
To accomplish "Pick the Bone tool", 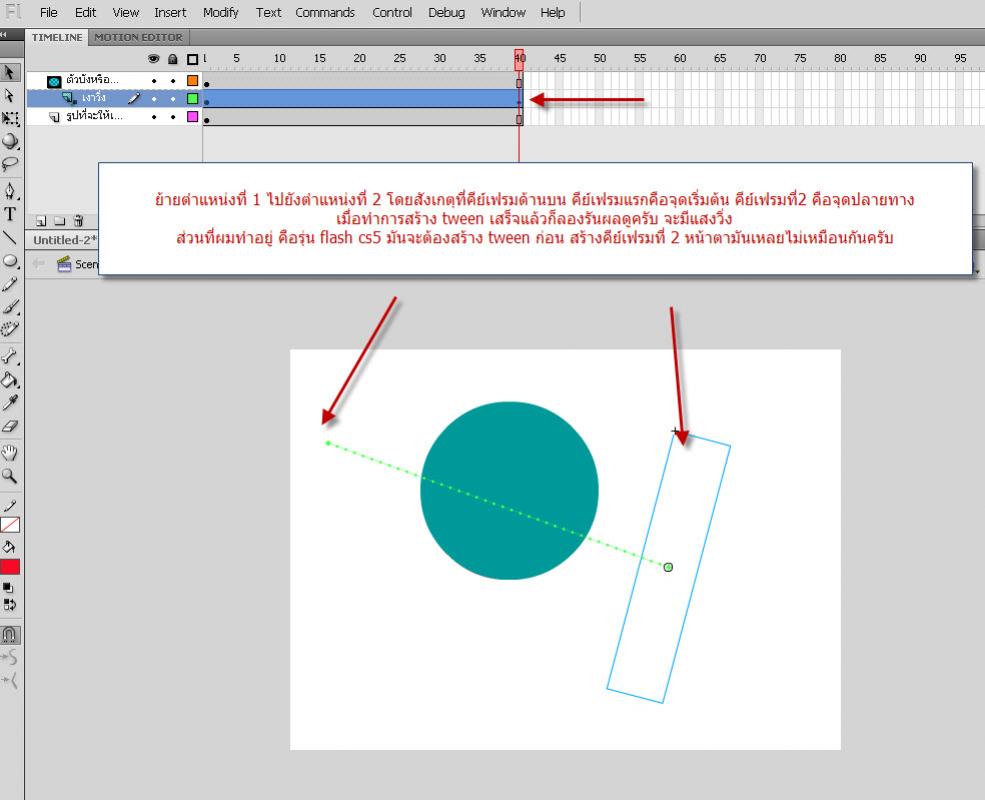I will pyautogui.click(x=10, y=356).
